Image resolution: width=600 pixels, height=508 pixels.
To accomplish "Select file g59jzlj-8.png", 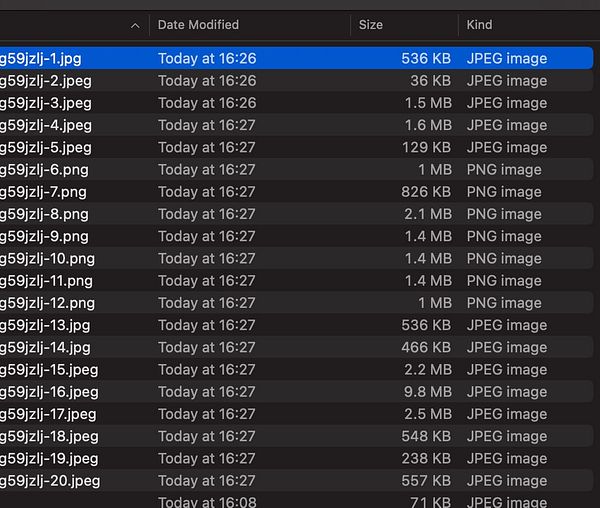I will (x=297, y=214).
